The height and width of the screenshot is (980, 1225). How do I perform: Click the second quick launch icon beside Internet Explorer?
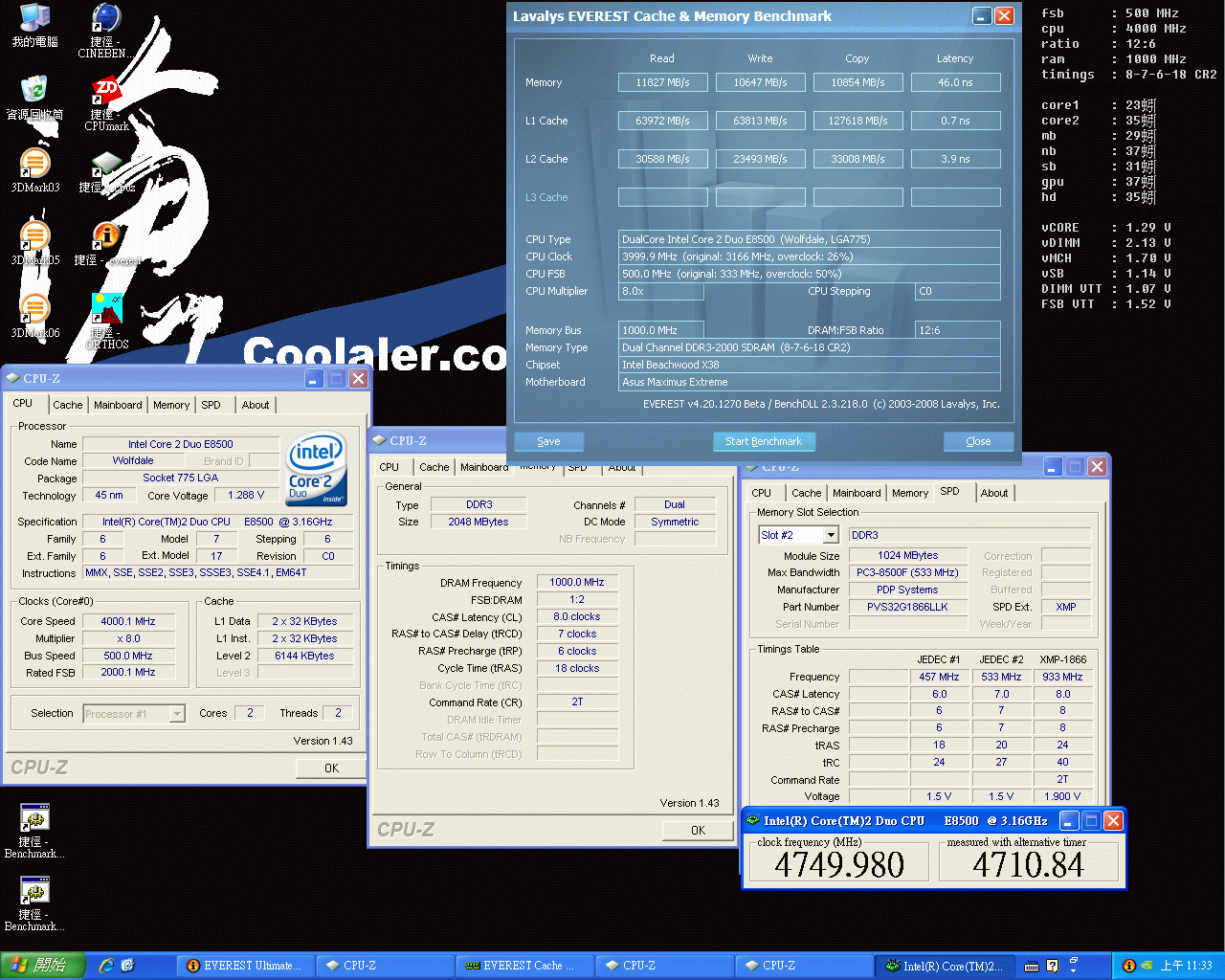[x=127, y=966]
